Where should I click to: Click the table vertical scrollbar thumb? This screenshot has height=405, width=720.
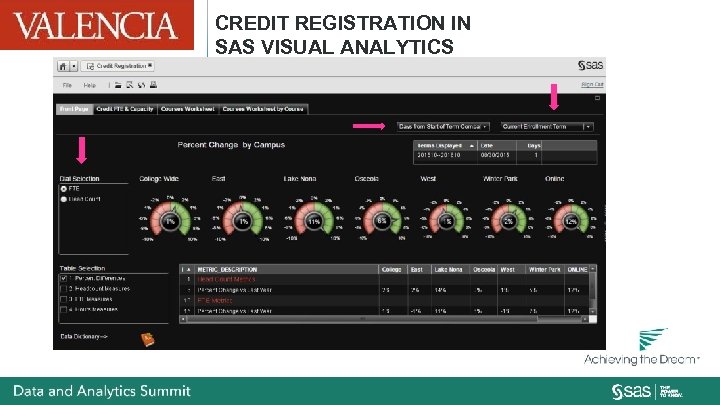tap(593, 286)
